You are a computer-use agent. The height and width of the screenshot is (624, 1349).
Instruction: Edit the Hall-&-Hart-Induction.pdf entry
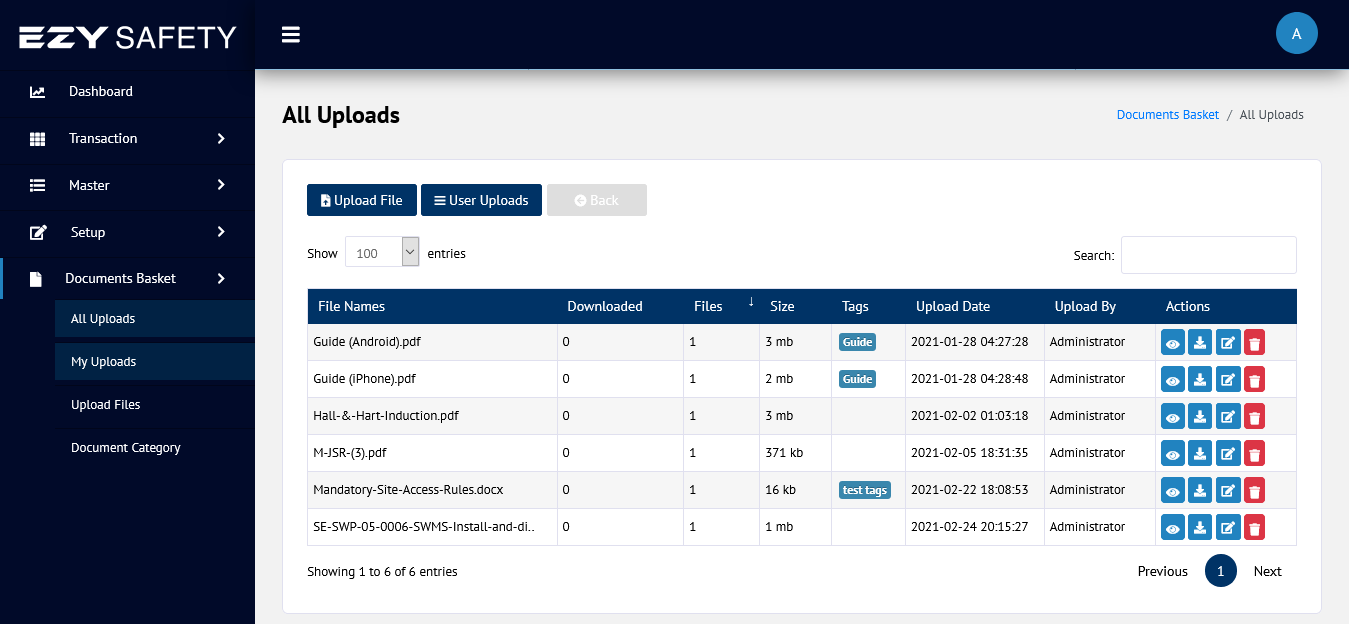tap(1227, 417)
